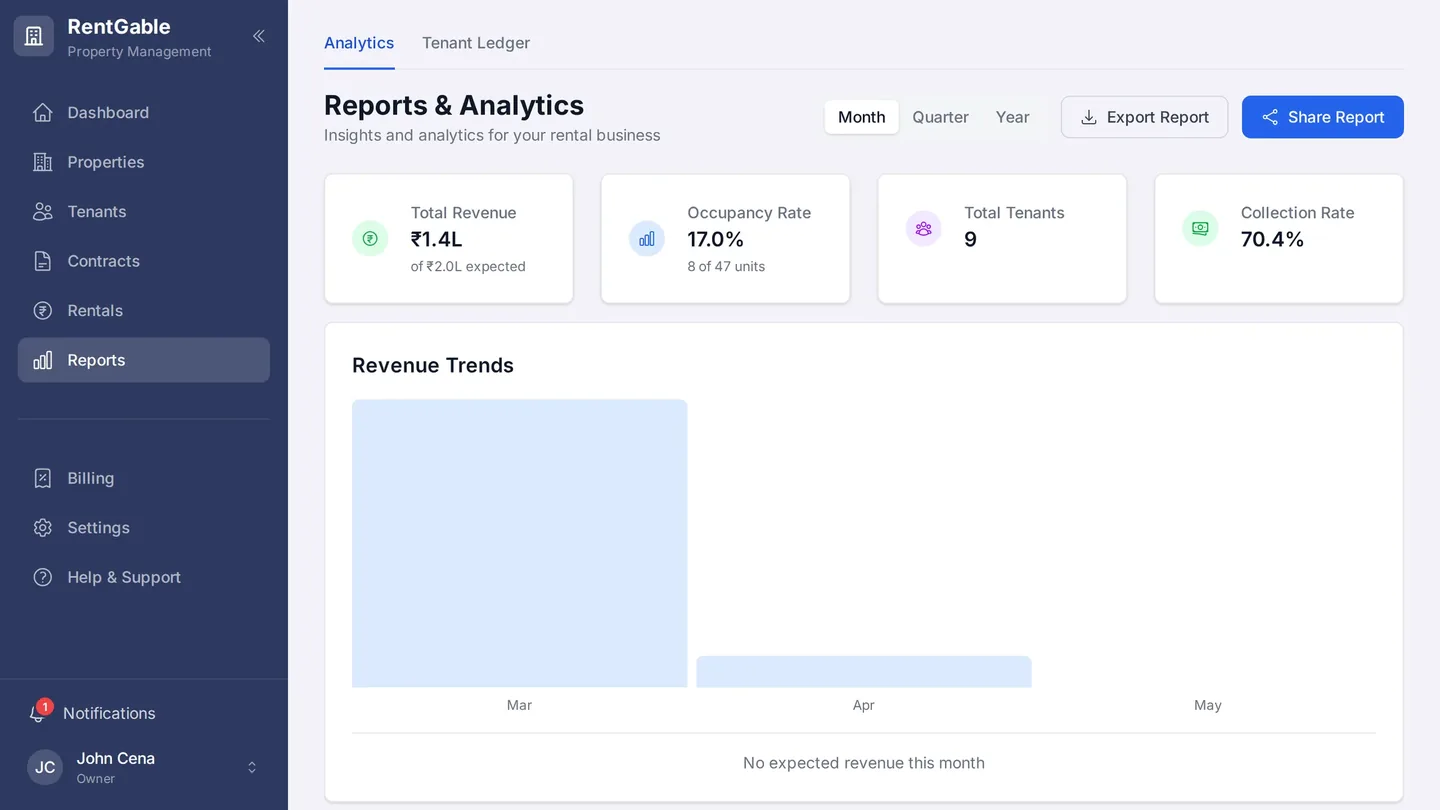1440x810 pixels.
Task: Switch to the Tenant Ledger tab
Action: [476, 43]
